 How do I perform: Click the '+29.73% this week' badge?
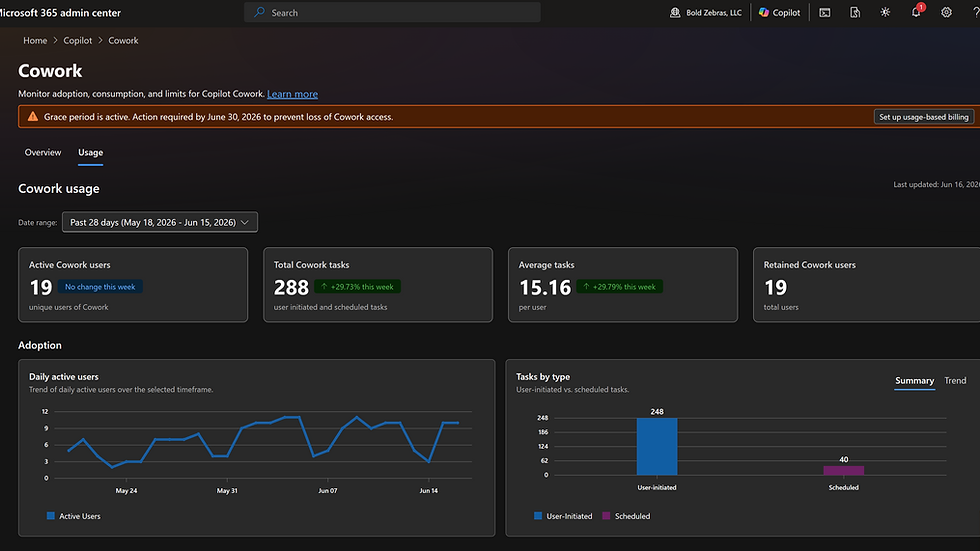pos(358,287)
